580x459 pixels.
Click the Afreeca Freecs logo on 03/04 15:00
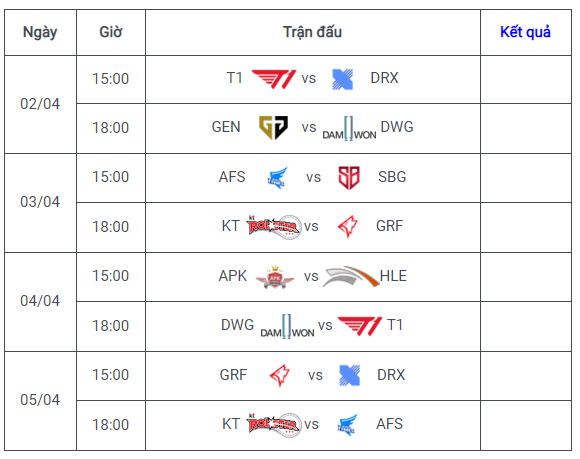click(x=277, y=178)
